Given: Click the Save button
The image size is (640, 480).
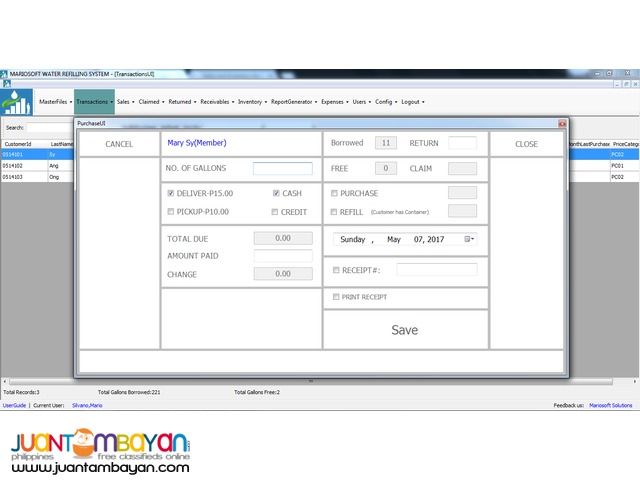Looking at the screenshot, I should 405,330.
